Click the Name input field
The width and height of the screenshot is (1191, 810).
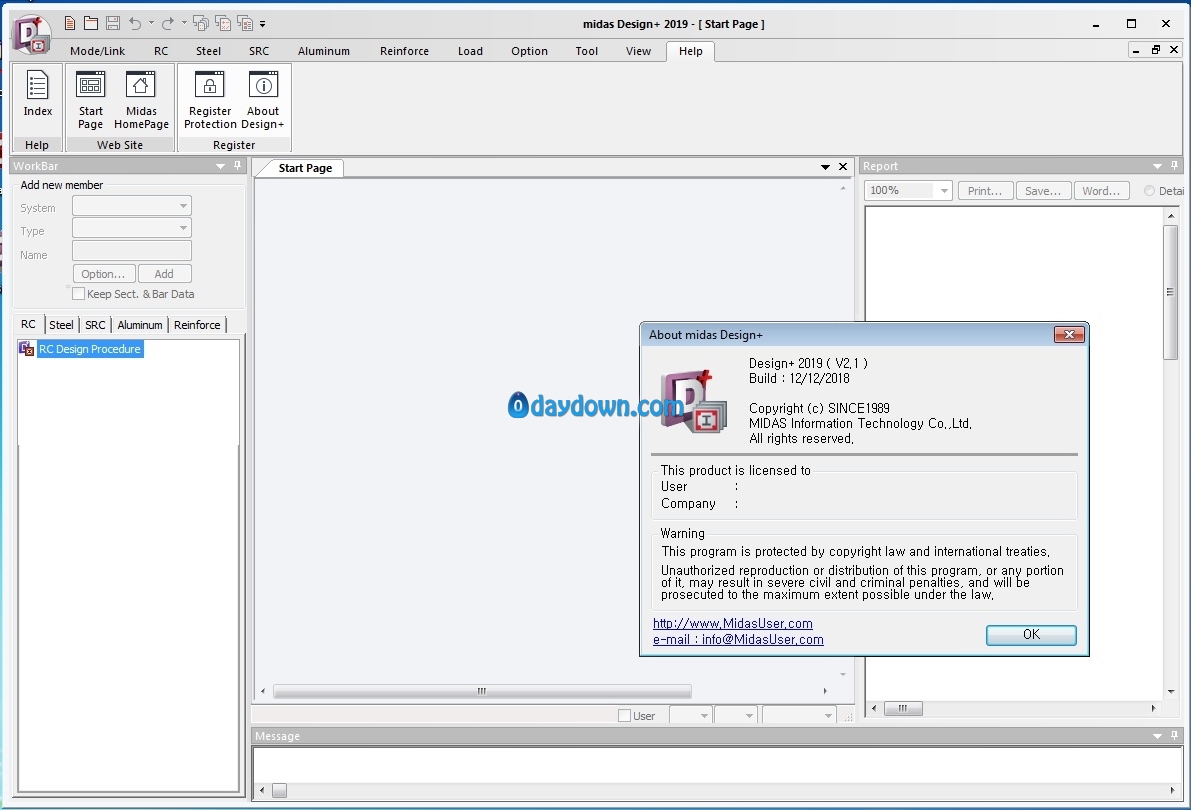click(x=131, y=251)
